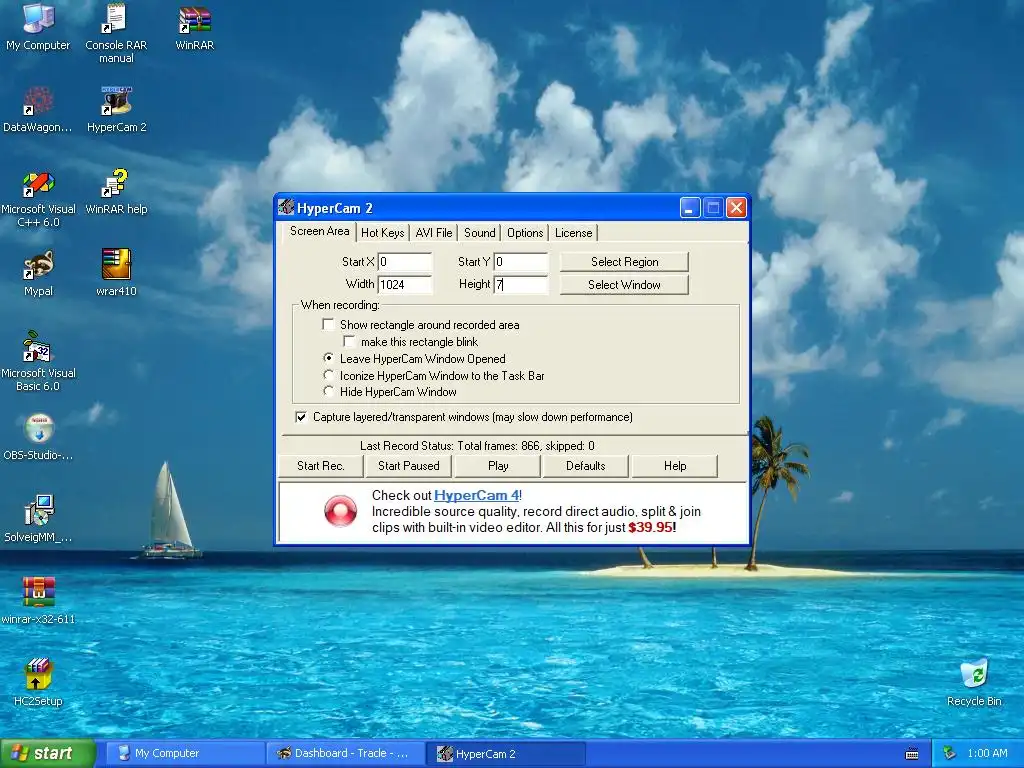Click the $39.95 price text

[x=650, y=527]
